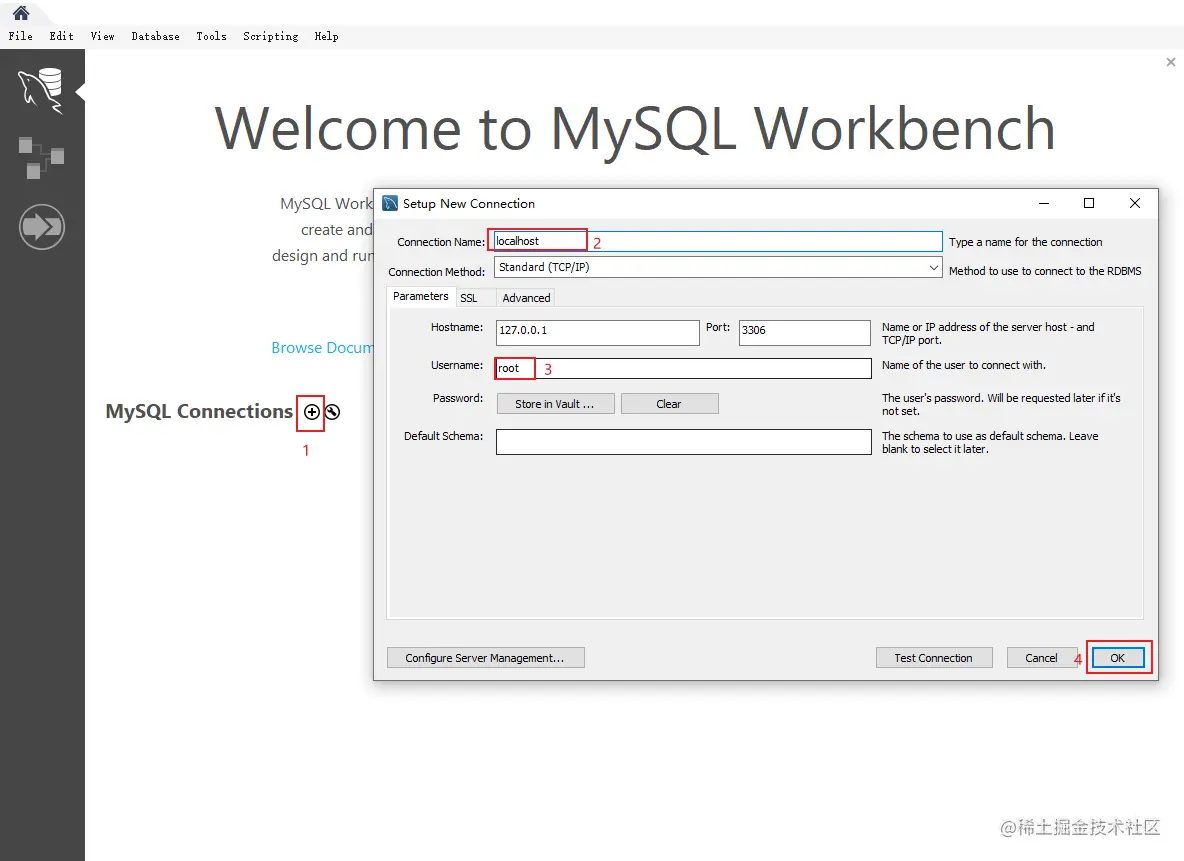Close the Setup New Connection dialog

[x=1134, y=203]
